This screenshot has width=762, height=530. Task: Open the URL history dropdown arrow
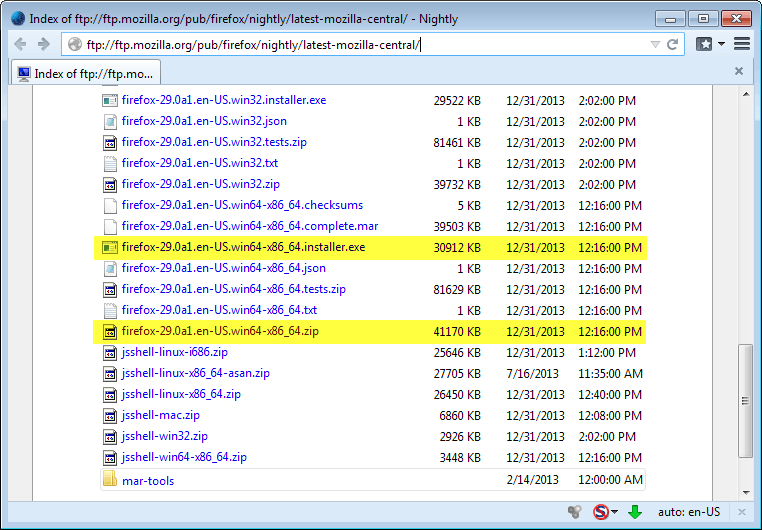coord(655,45)
